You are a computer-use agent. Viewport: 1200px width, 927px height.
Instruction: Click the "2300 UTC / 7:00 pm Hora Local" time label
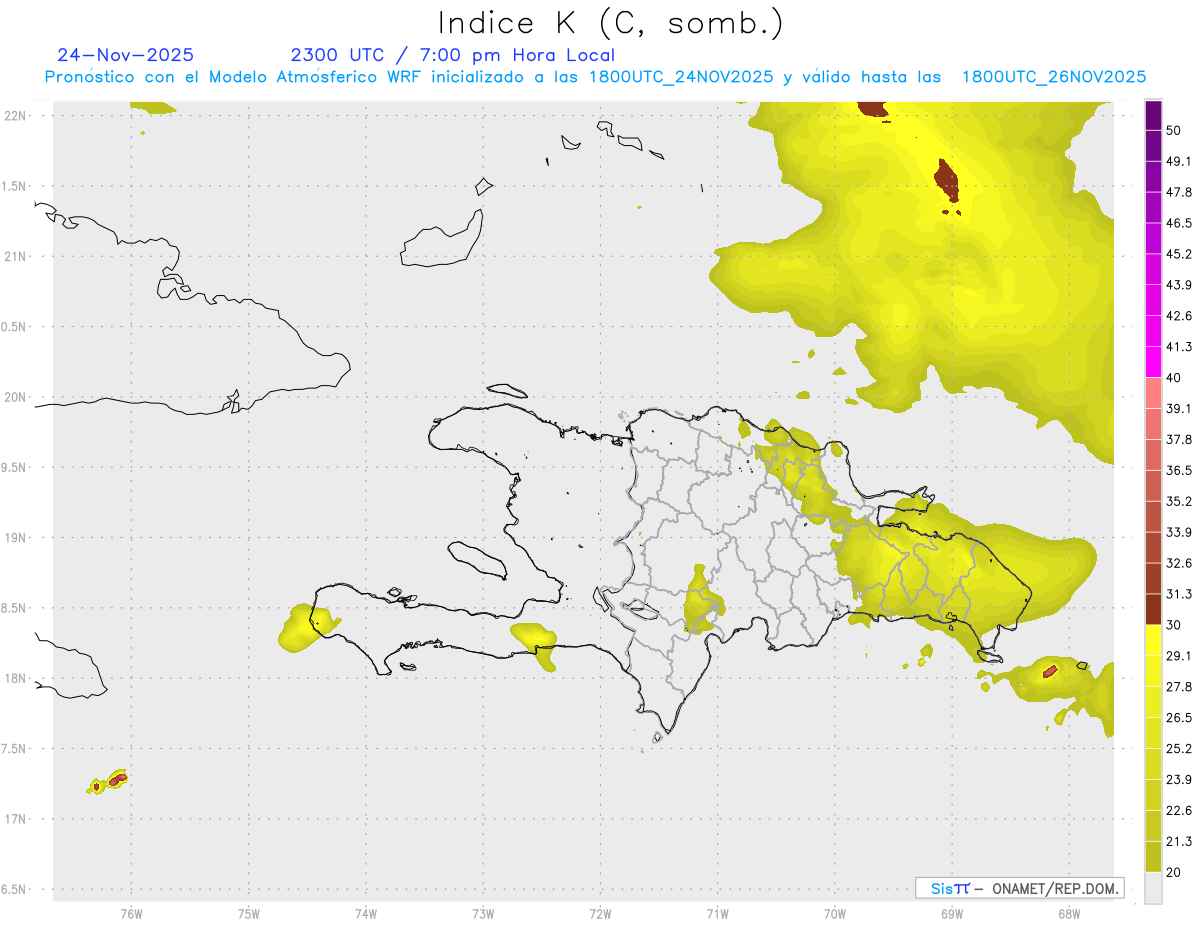pos(452,55)
